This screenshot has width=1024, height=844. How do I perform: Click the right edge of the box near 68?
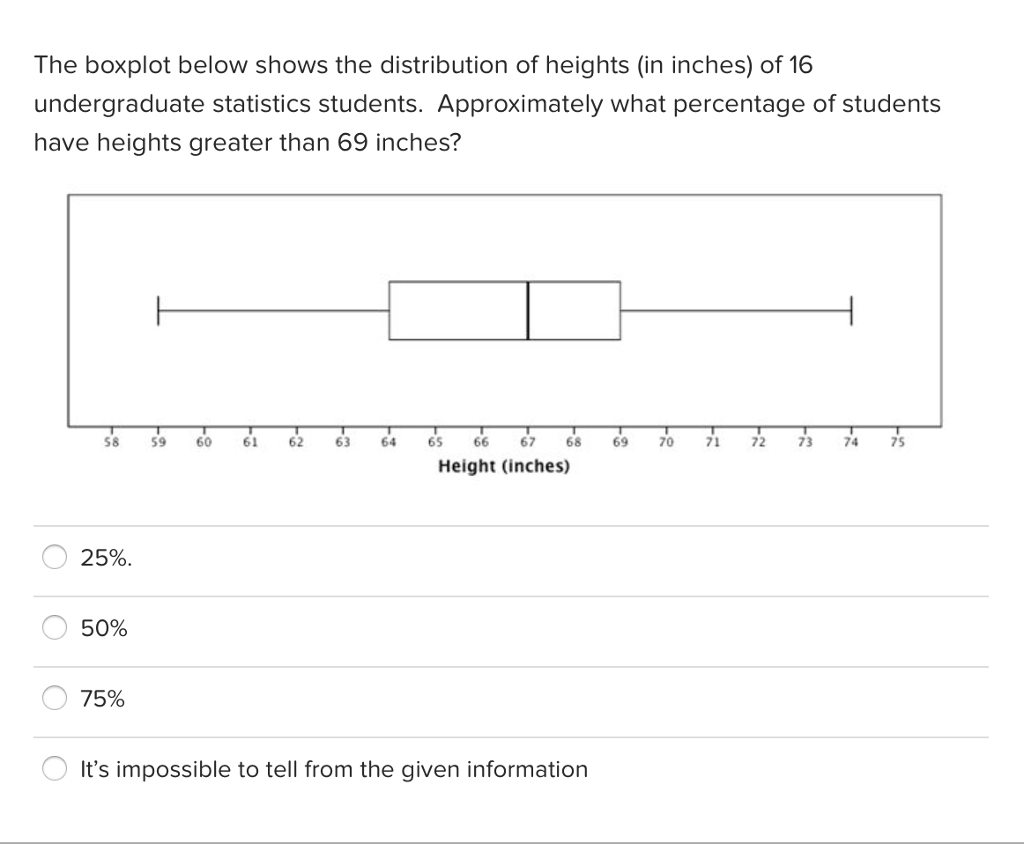pyautogui.click(x=620, y=312)
